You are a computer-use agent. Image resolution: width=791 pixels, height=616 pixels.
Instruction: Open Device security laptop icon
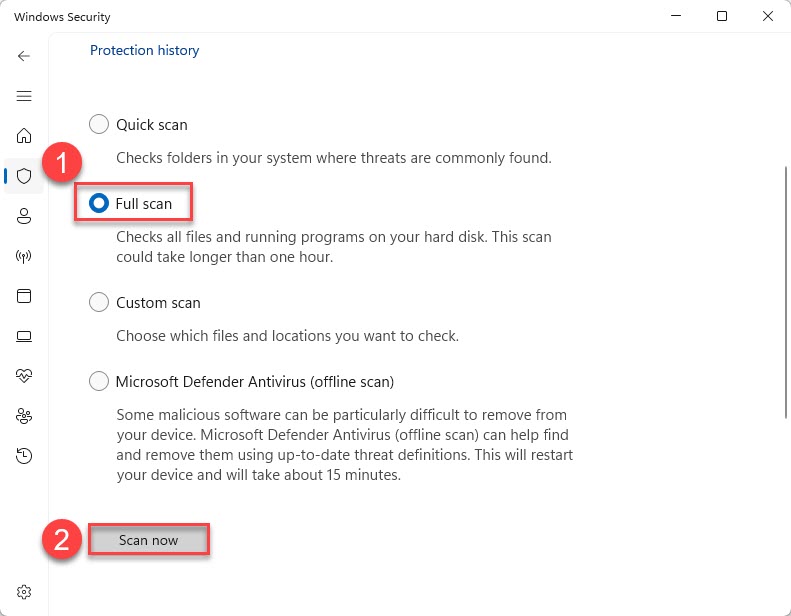[24, 336]
